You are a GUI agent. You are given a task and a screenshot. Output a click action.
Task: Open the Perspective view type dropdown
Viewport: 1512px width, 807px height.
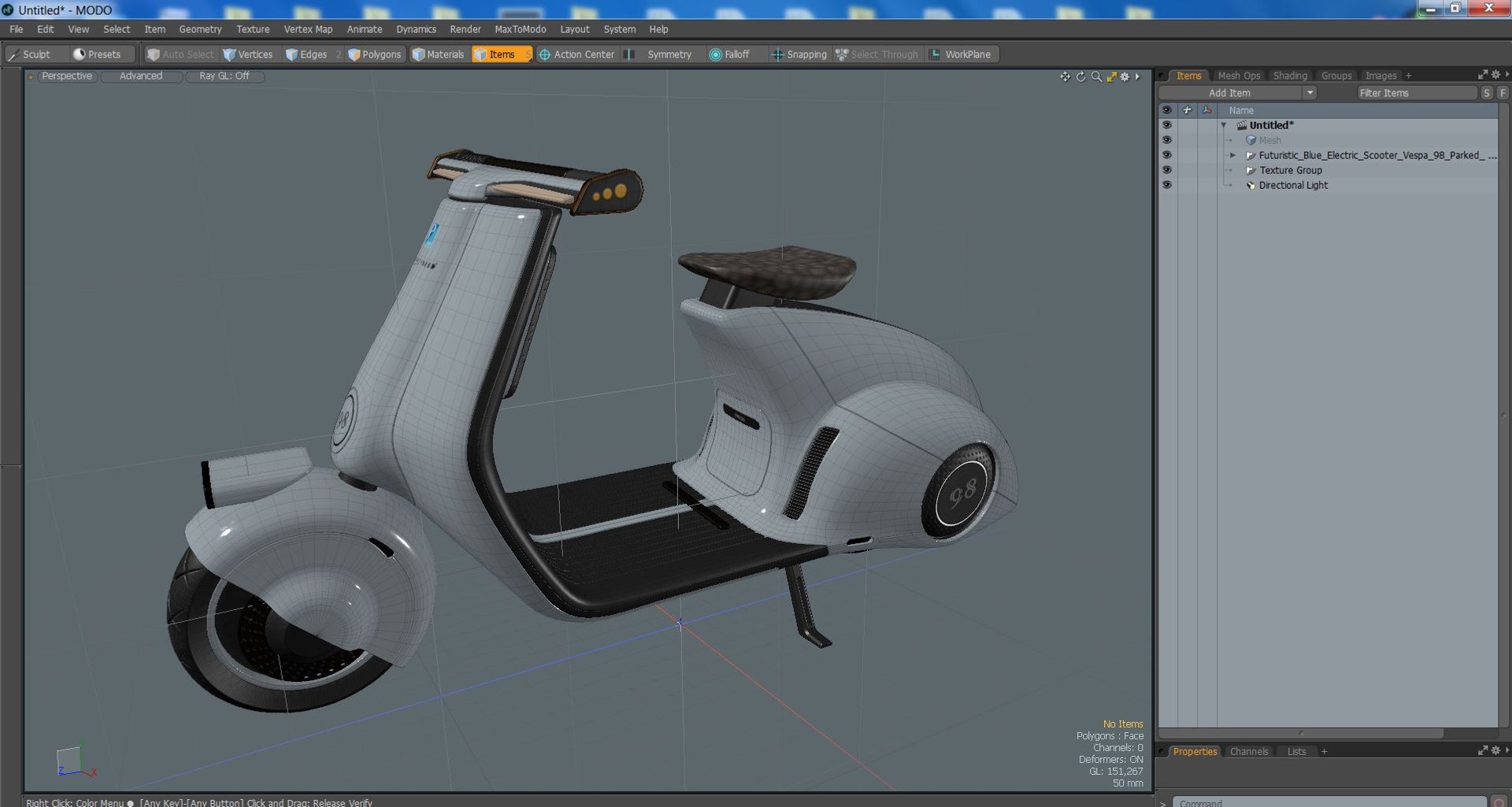67,76
